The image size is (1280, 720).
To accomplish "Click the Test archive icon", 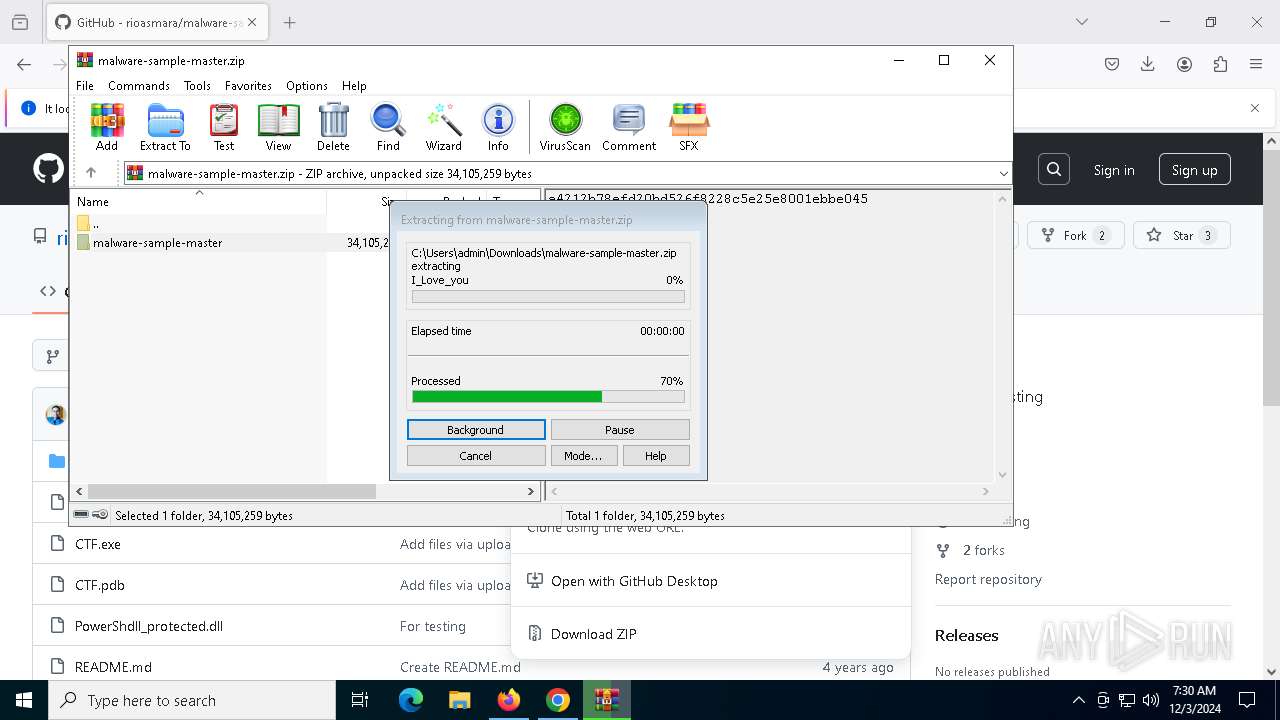I will point(224,127).
